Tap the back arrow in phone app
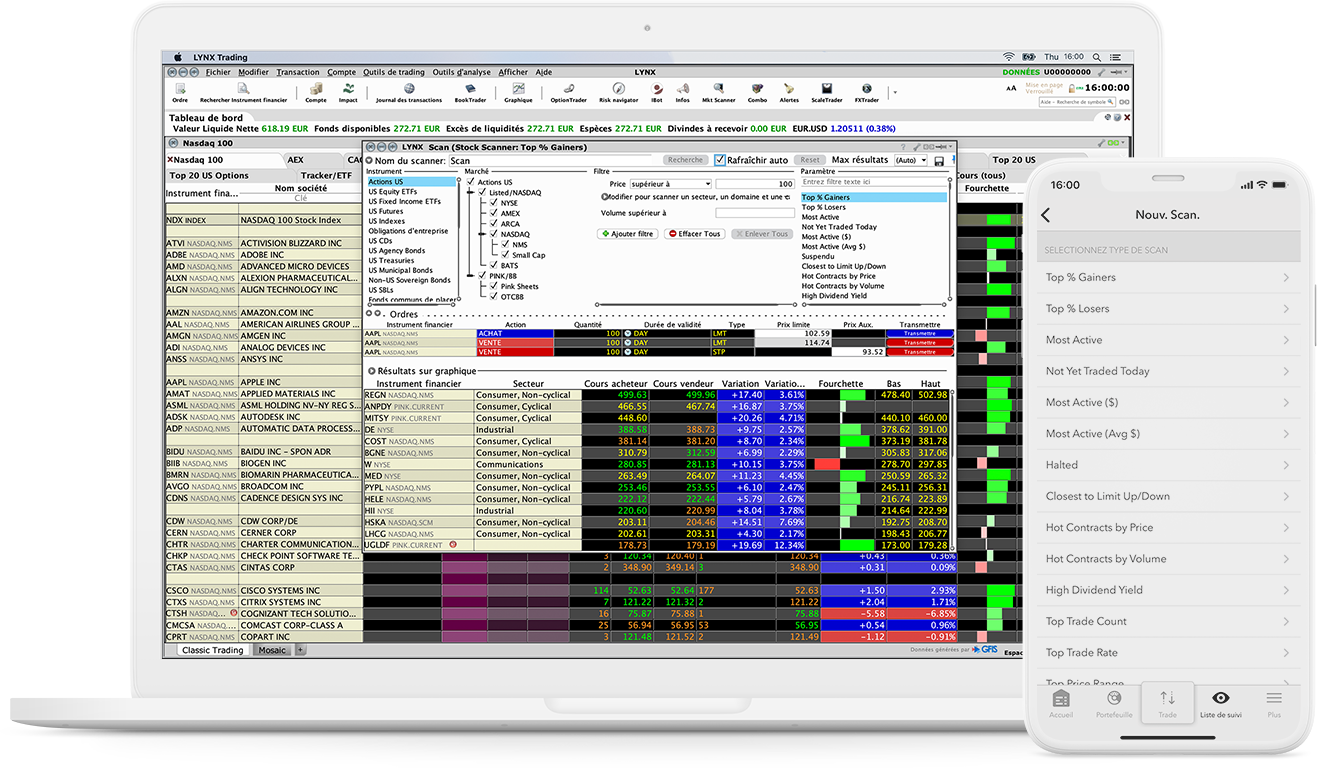1328x768 pixels. point(1045,215)
